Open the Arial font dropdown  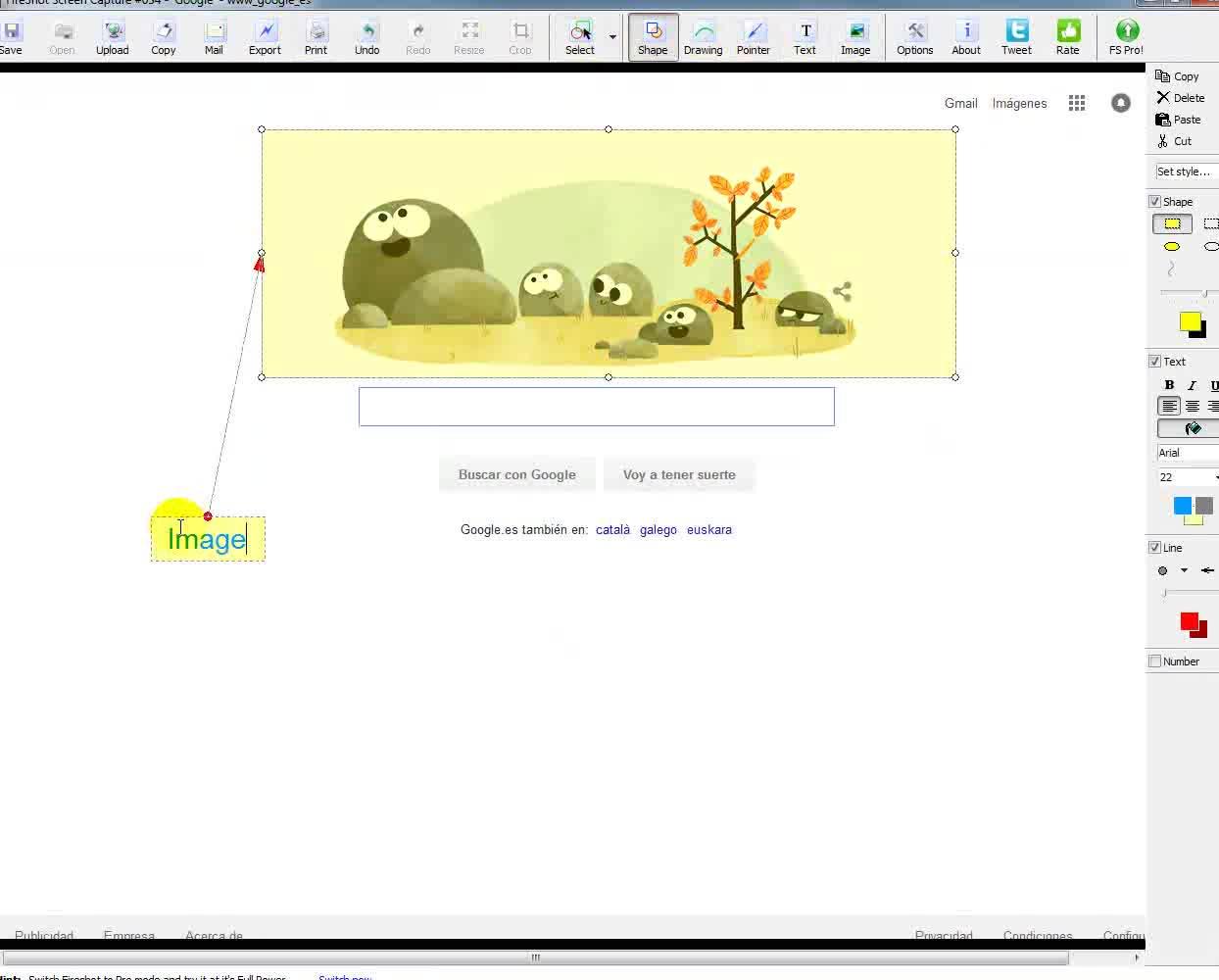pos(1188,453)
